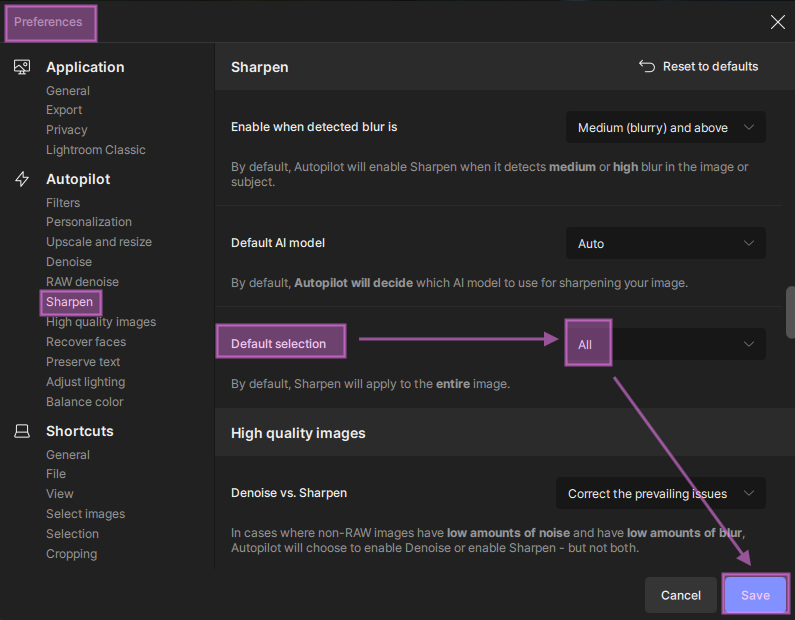
Task: Click Reset to defaults link
Action: [x=710, y=66]
